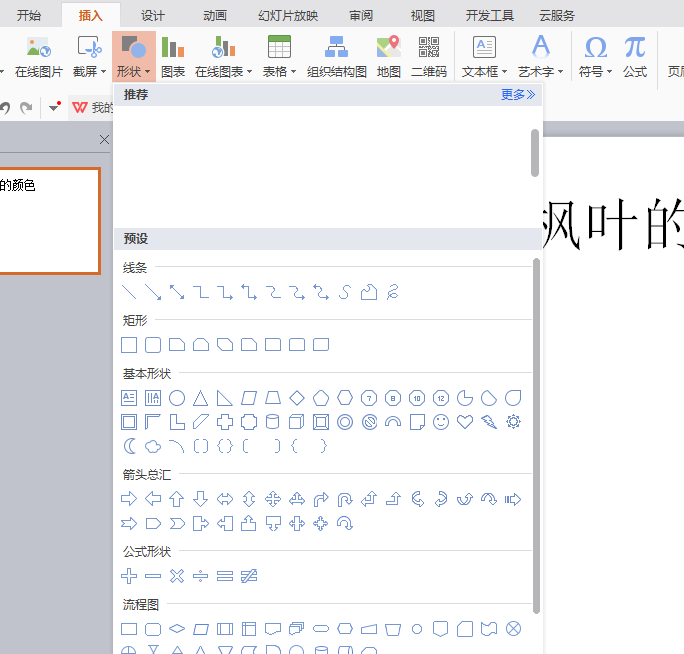The width and height of the screenshot is (684, 654).
Task: Insert a 公式 formula
Action: pos(635,57)
